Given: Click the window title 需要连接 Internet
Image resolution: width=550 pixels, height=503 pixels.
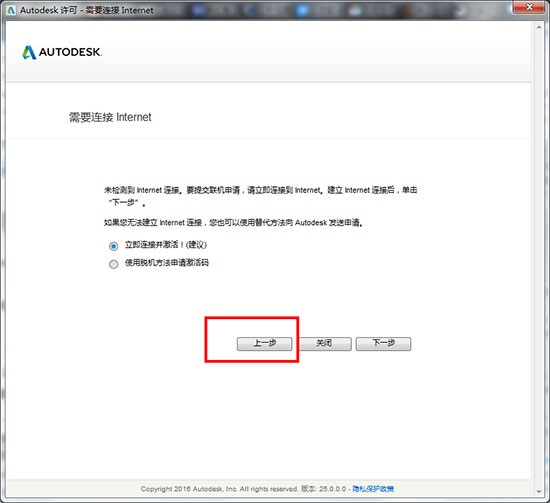Looking at the screenshot, I should (120, 11).
